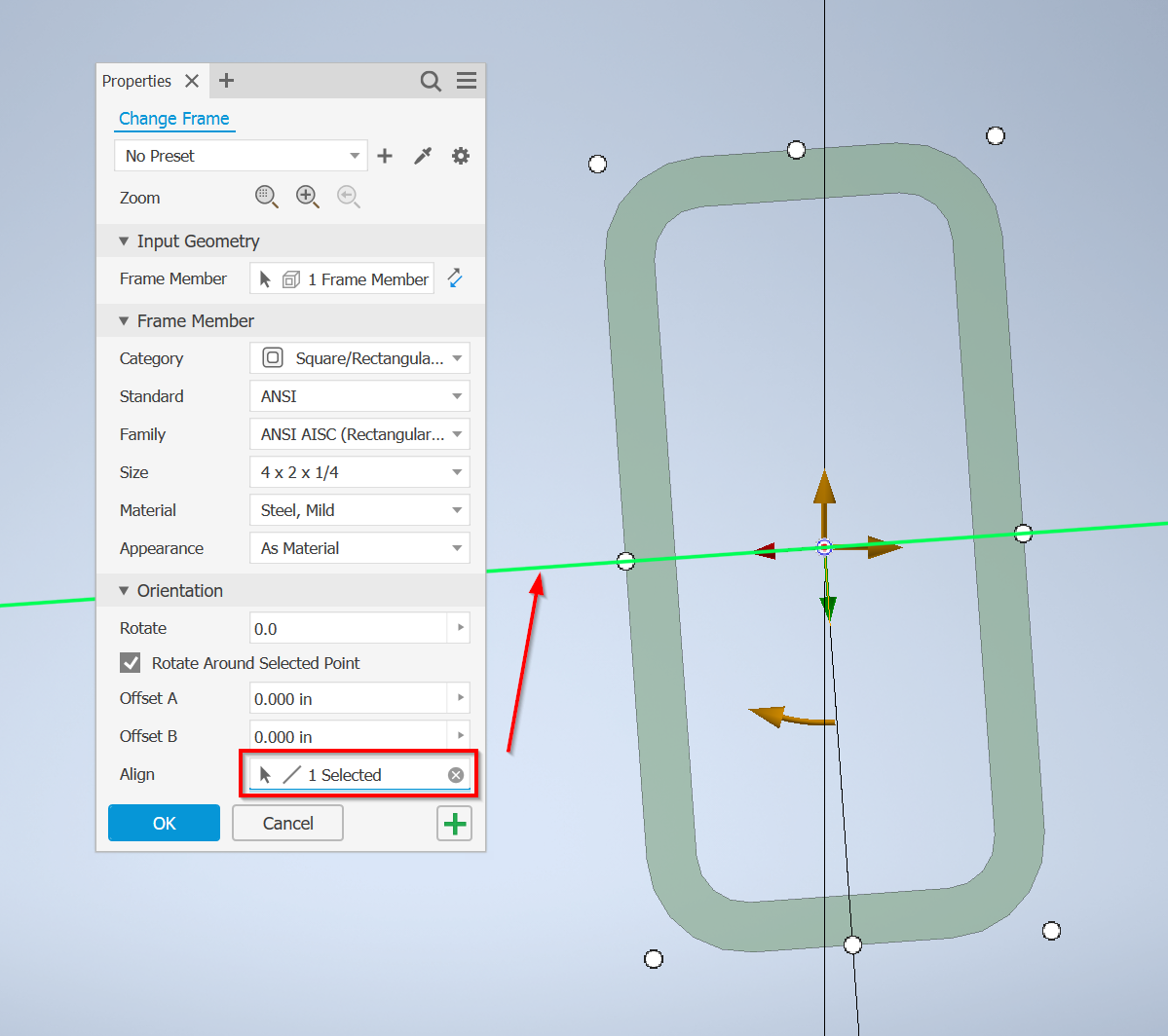Screen dimensions: 1168x1036
Task: Select the top-right corner placement point
Action: tap(996, 135)
